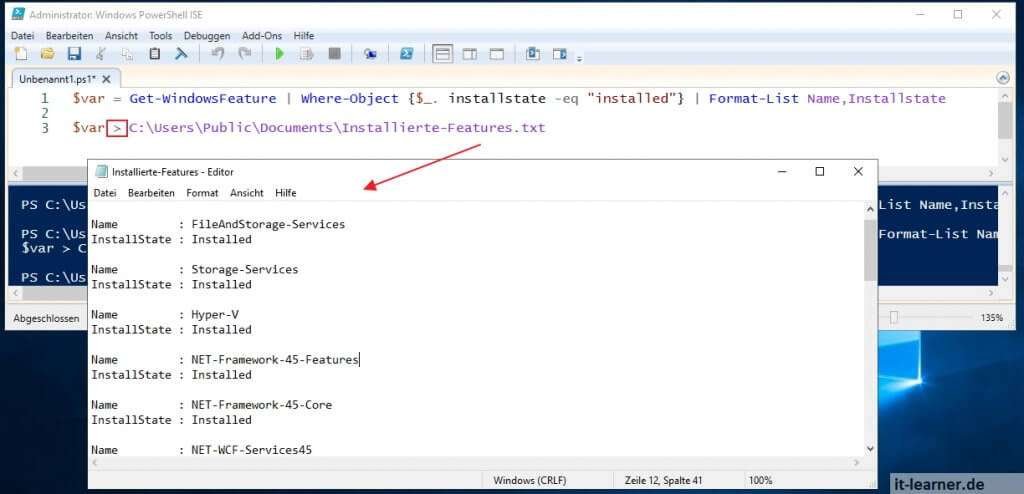
Task: Click Storage-Services entry in Editor
Action: pyautogui.click(x=244, y=269)
